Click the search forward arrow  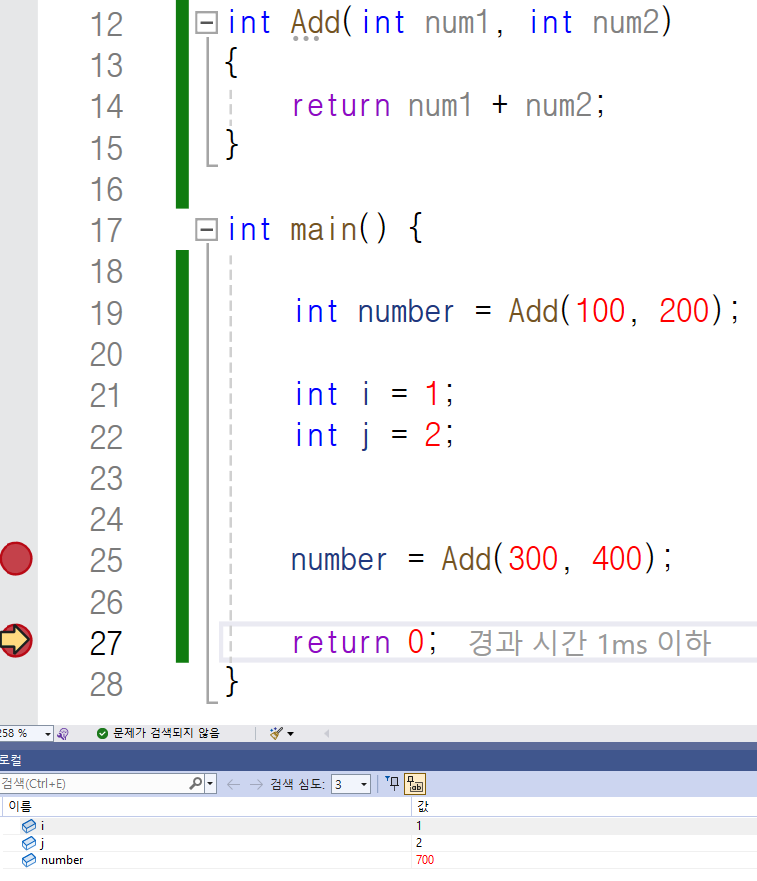[x=256, y=784]
